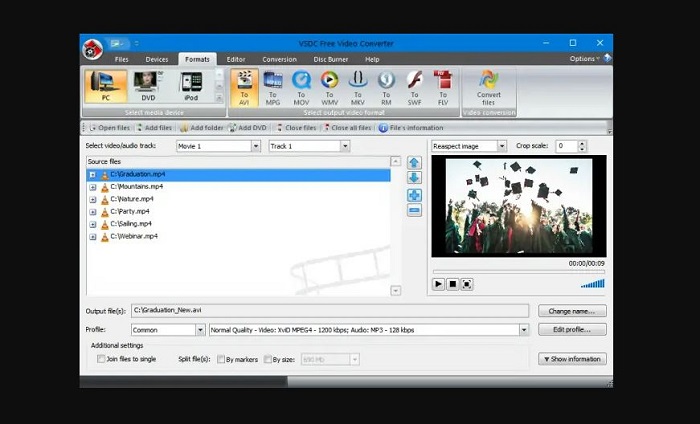Screen dimensions: 700x424
Task: Click the preview playback seek bar
Action: (518, 271)
